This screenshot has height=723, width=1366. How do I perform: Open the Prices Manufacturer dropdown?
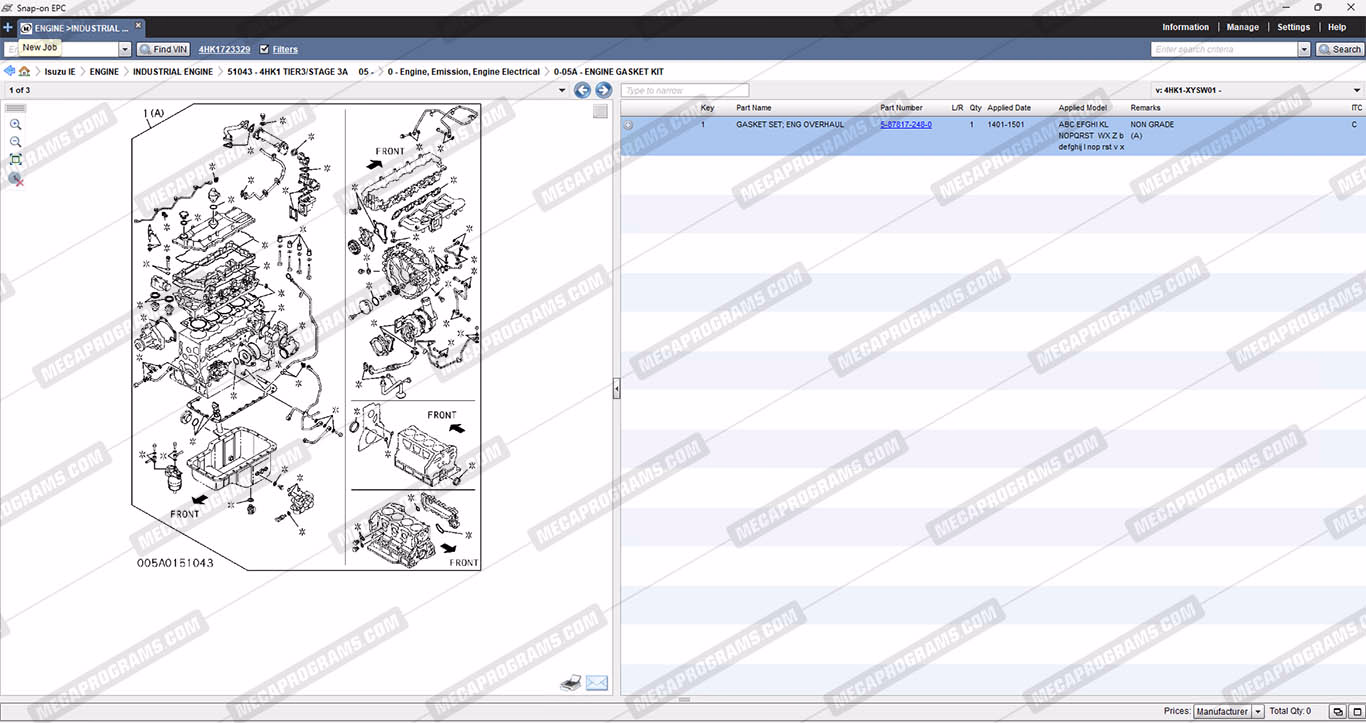point(1258,712)
